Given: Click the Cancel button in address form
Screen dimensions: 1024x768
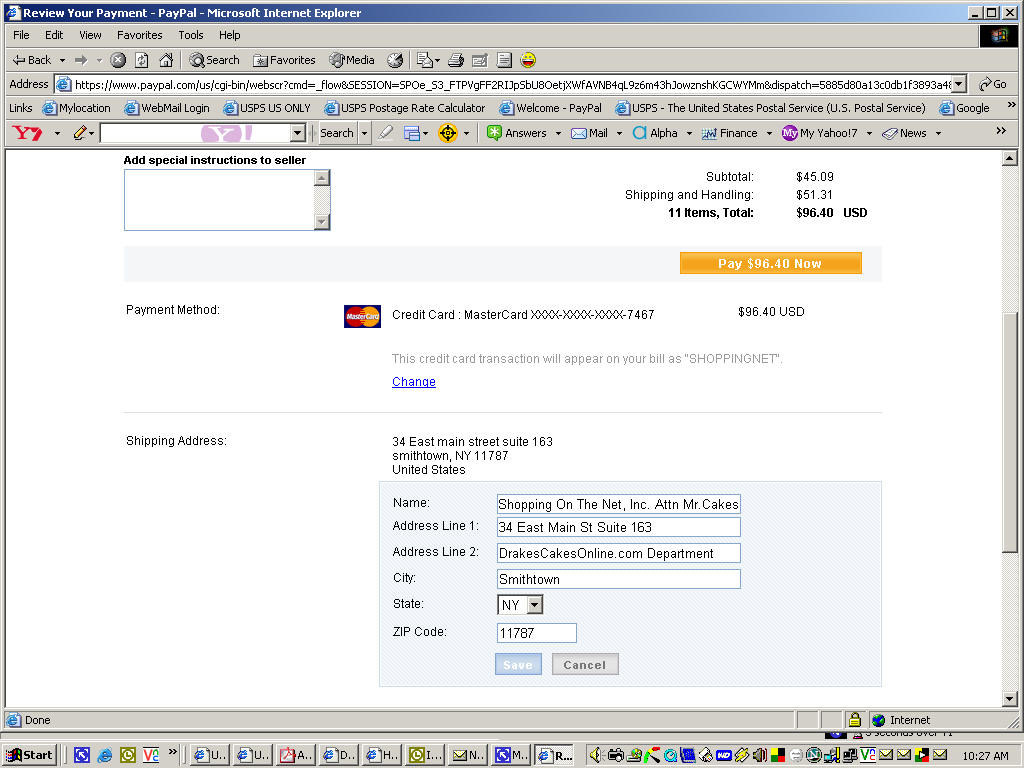Looking at the screenshot, I should click(584, 665).
